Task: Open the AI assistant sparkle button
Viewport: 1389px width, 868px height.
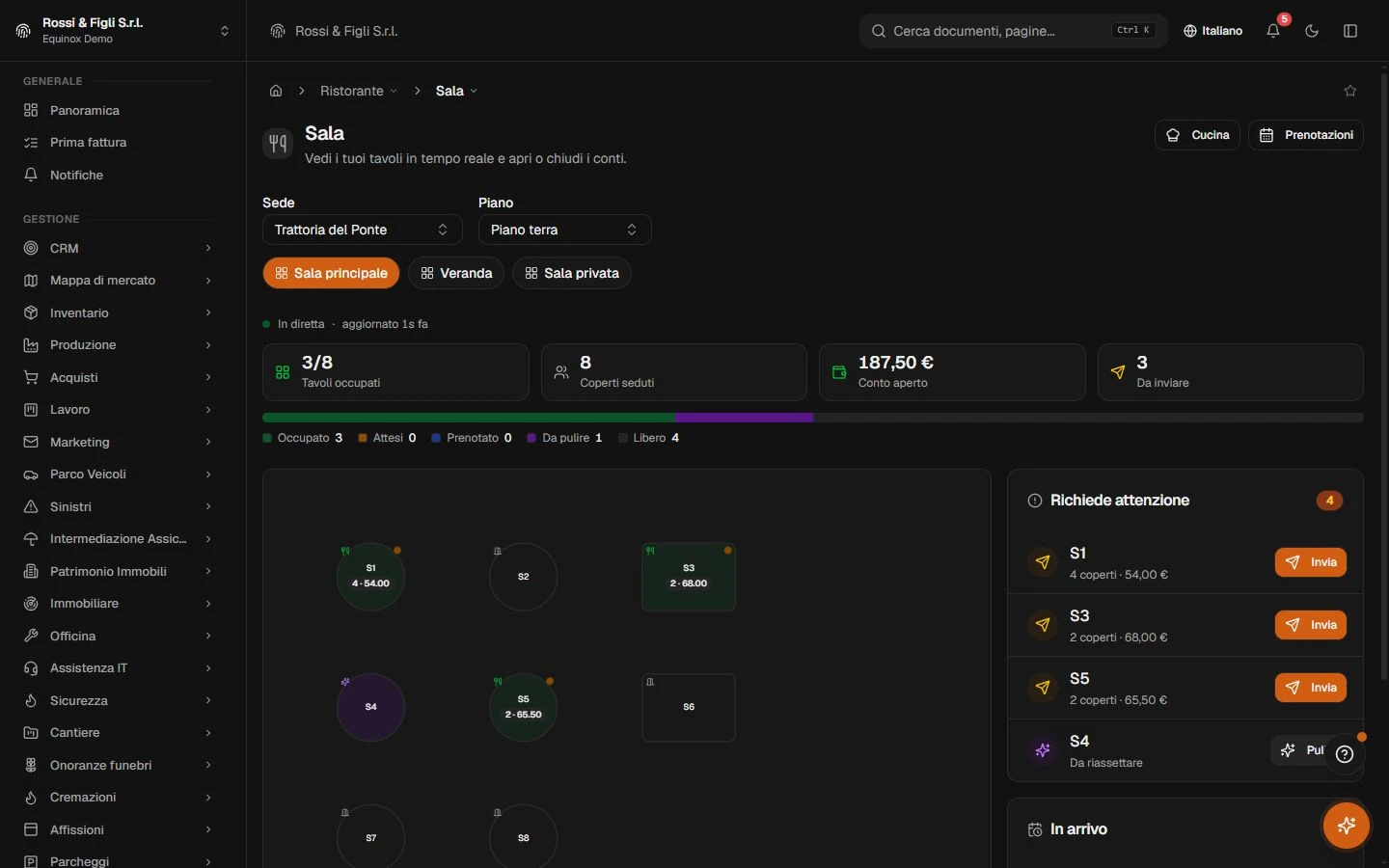Action: tap(1347, 826)
